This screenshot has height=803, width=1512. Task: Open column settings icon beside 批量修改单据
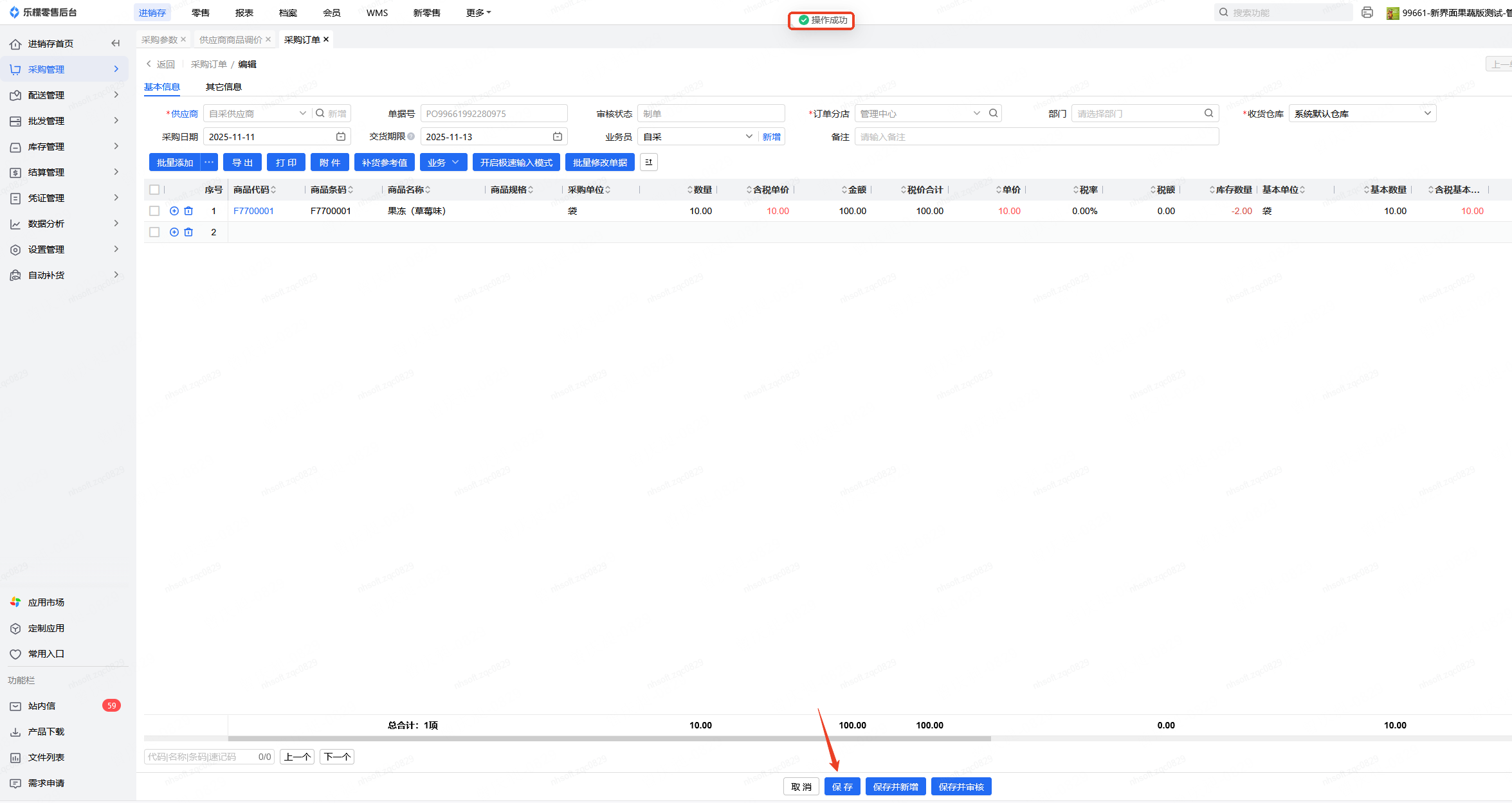point(649,163)
